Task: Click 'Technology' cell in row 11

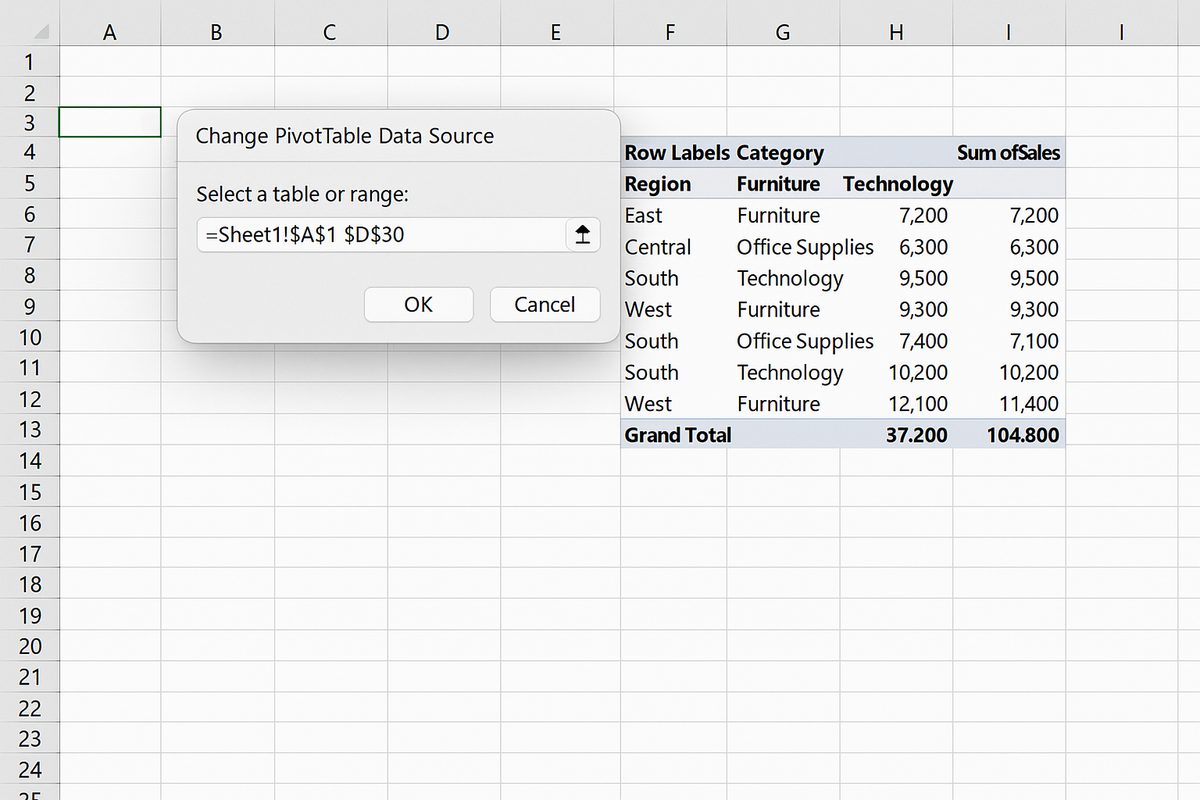Action: 790,372
